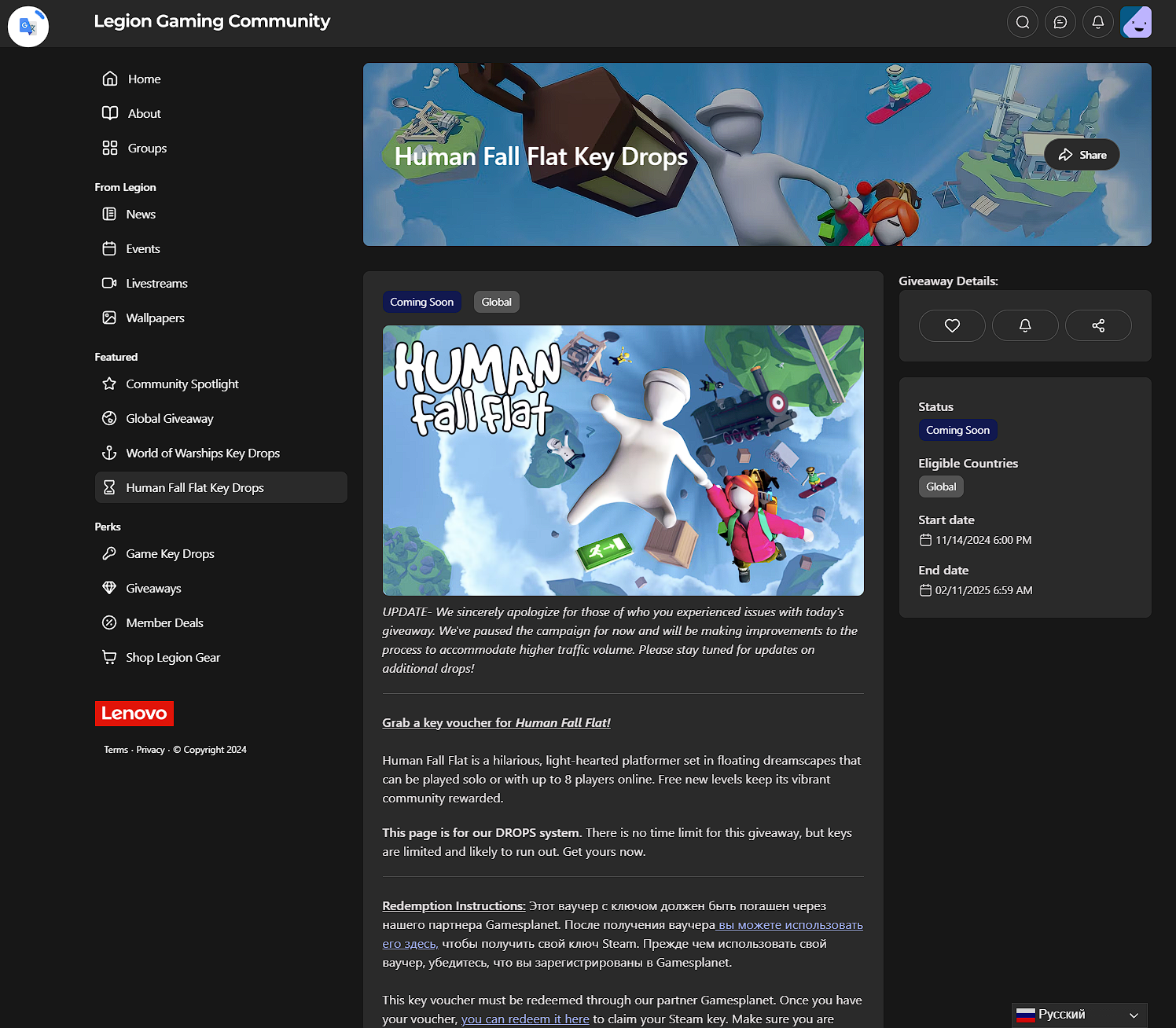Screen dimensions: 1176x1028
Task: Click the Human Fall Flat hourglass icon
Action: click(109, 487)
